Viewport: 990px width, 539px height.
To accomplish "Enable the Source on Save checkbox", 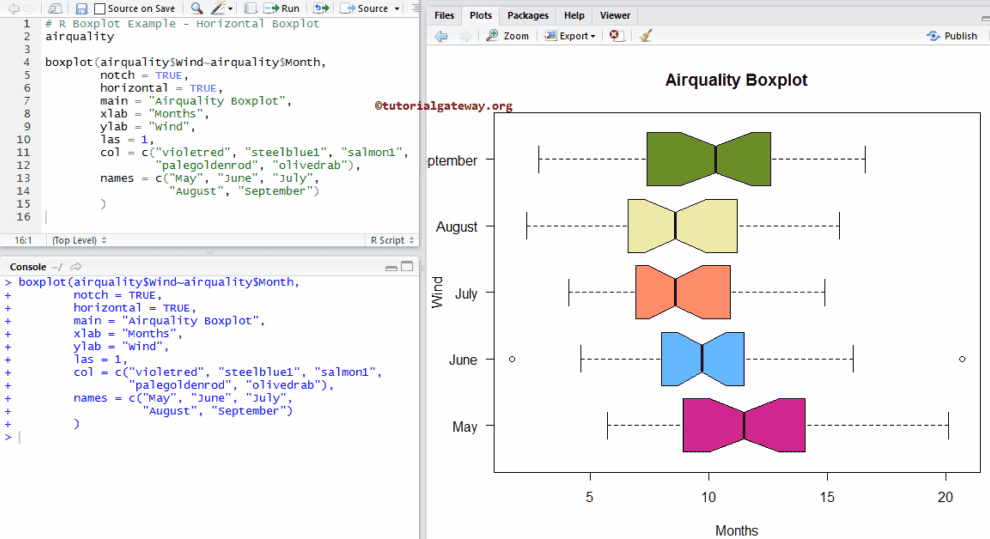I will (100, 8).
